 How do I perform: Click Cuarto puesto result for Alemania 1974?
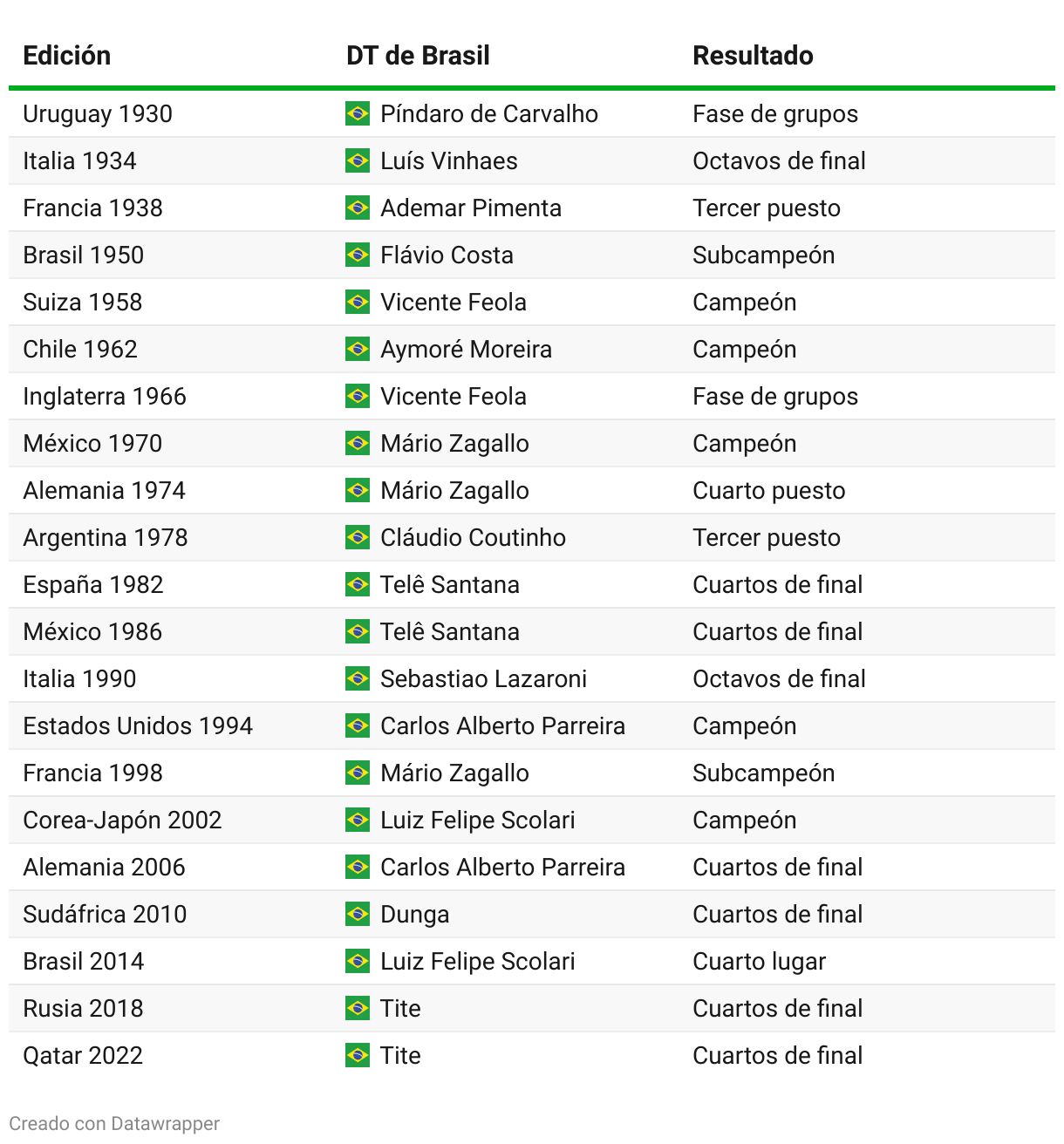pos(769,490)
